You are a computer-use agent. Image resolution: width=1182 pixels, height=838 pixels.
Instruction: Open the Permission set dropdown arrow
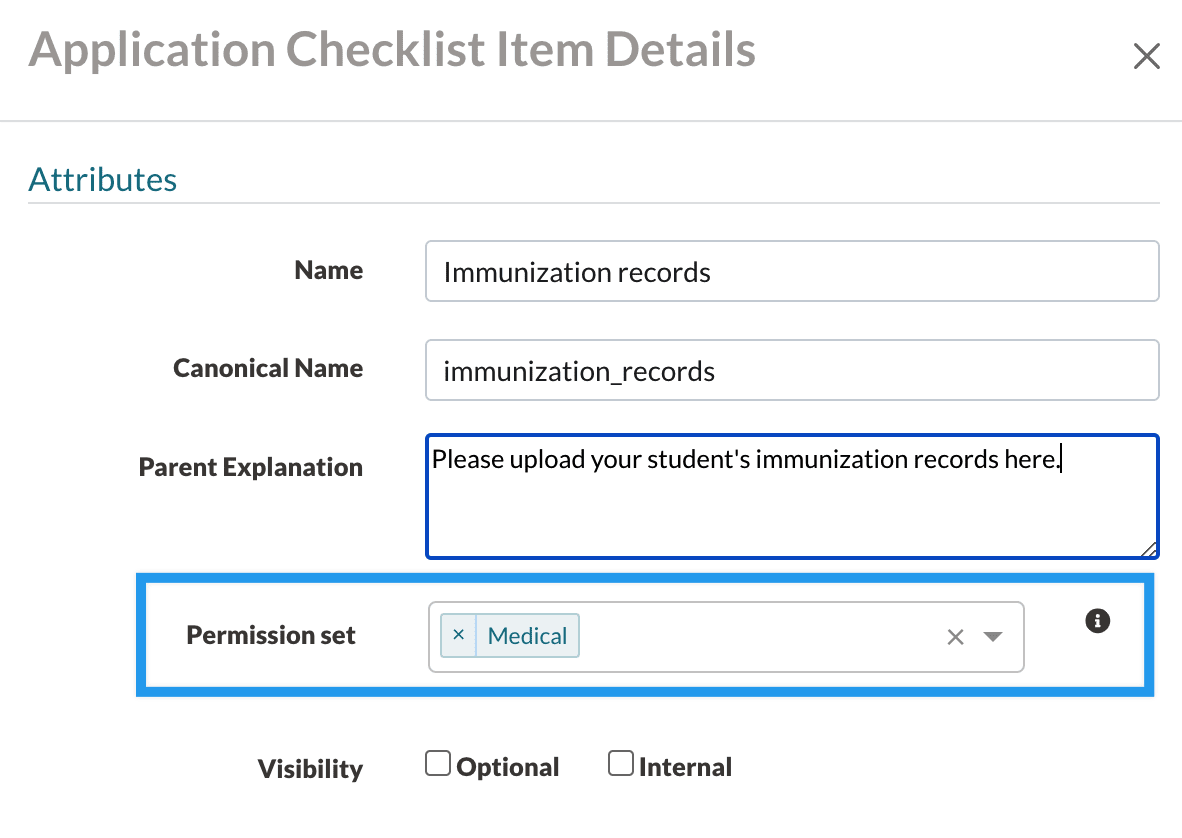(x=992, y=637)
